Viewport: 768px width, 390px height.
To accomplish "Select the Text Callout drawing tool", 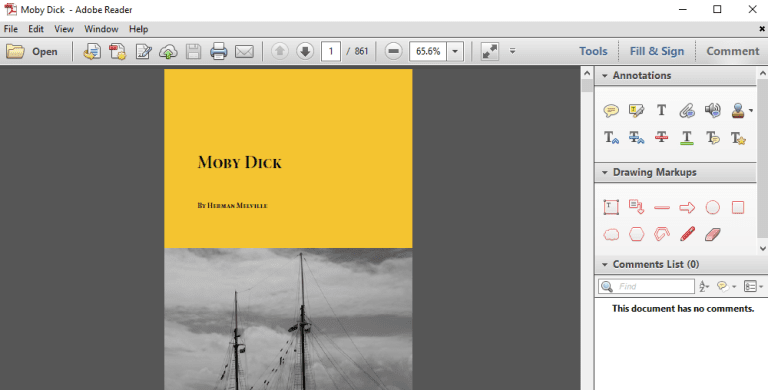I will point(636,207).
